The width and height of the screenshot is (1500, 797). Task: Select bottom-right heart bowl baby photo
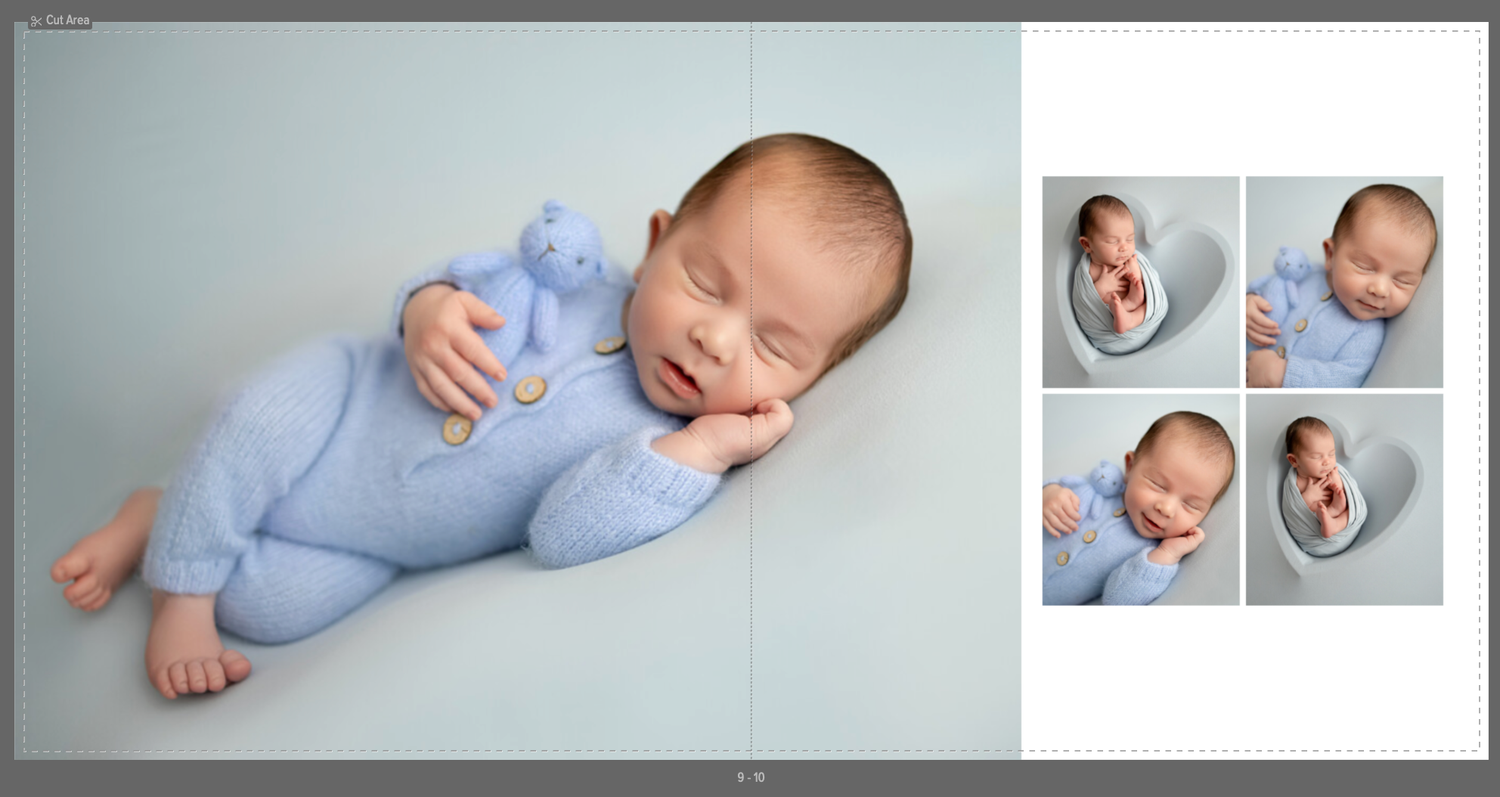click(1344, 499)
